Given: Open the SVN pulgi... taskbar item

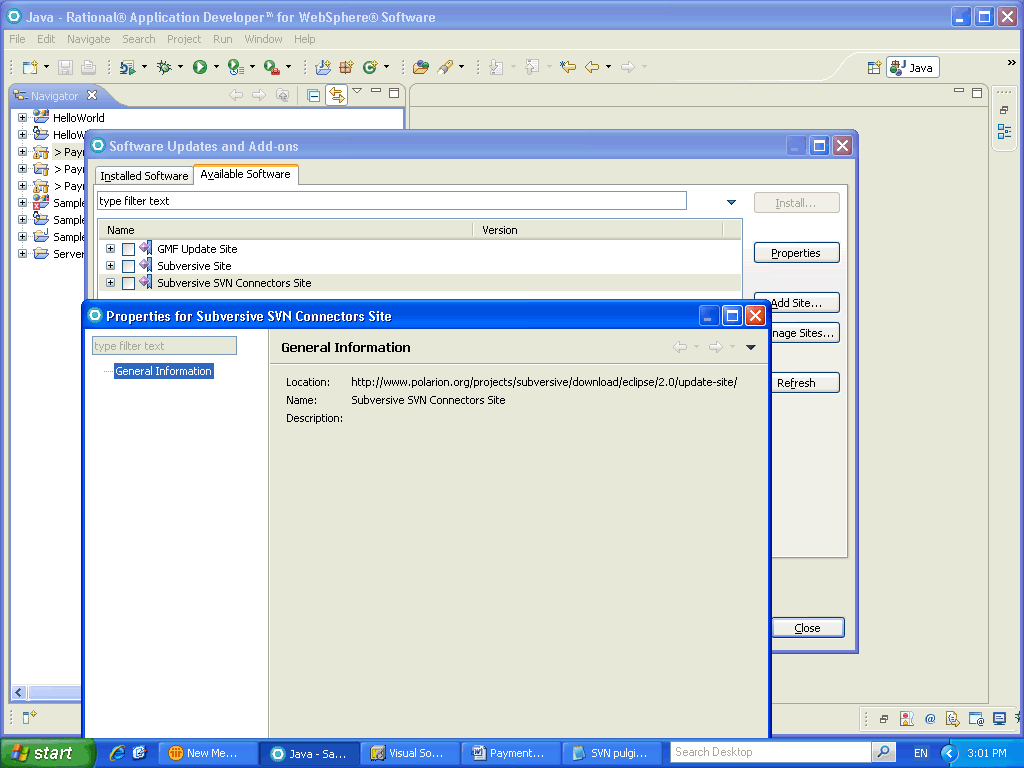Looking at the screenshot, I should [x=613, y=753].
